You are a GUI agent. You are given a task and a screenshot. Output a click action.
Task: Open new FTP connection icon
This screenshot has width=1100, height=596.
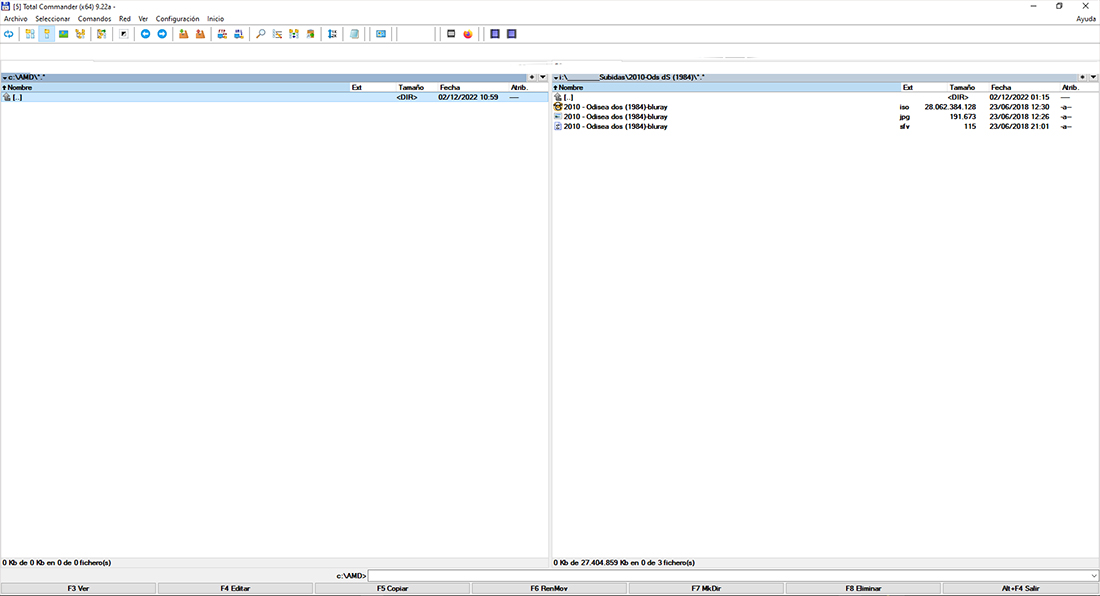(239, 34)
